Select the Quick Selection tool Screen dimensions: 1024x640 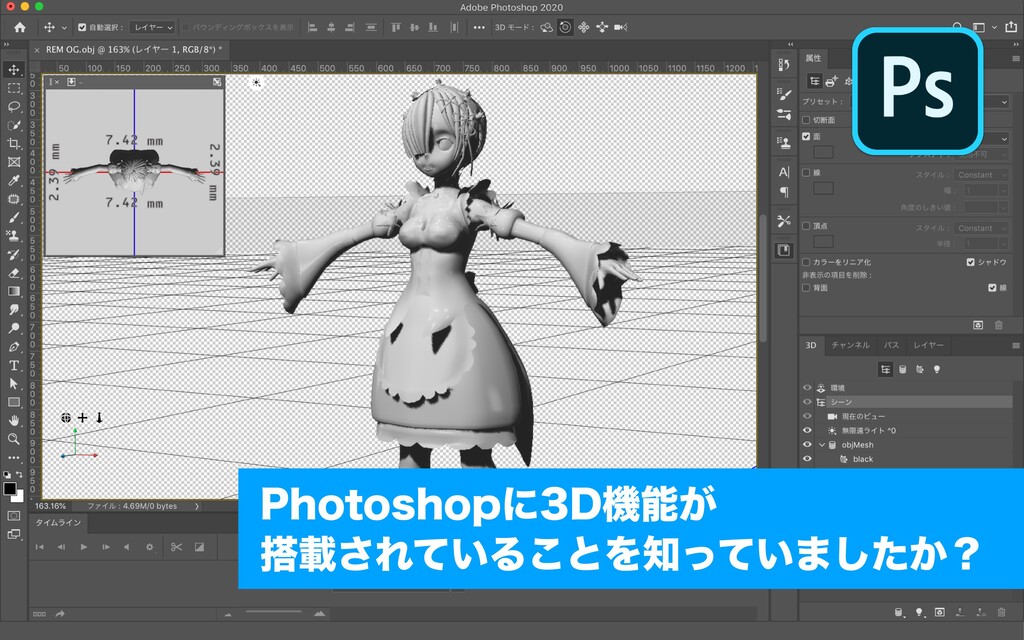point(14,125)
